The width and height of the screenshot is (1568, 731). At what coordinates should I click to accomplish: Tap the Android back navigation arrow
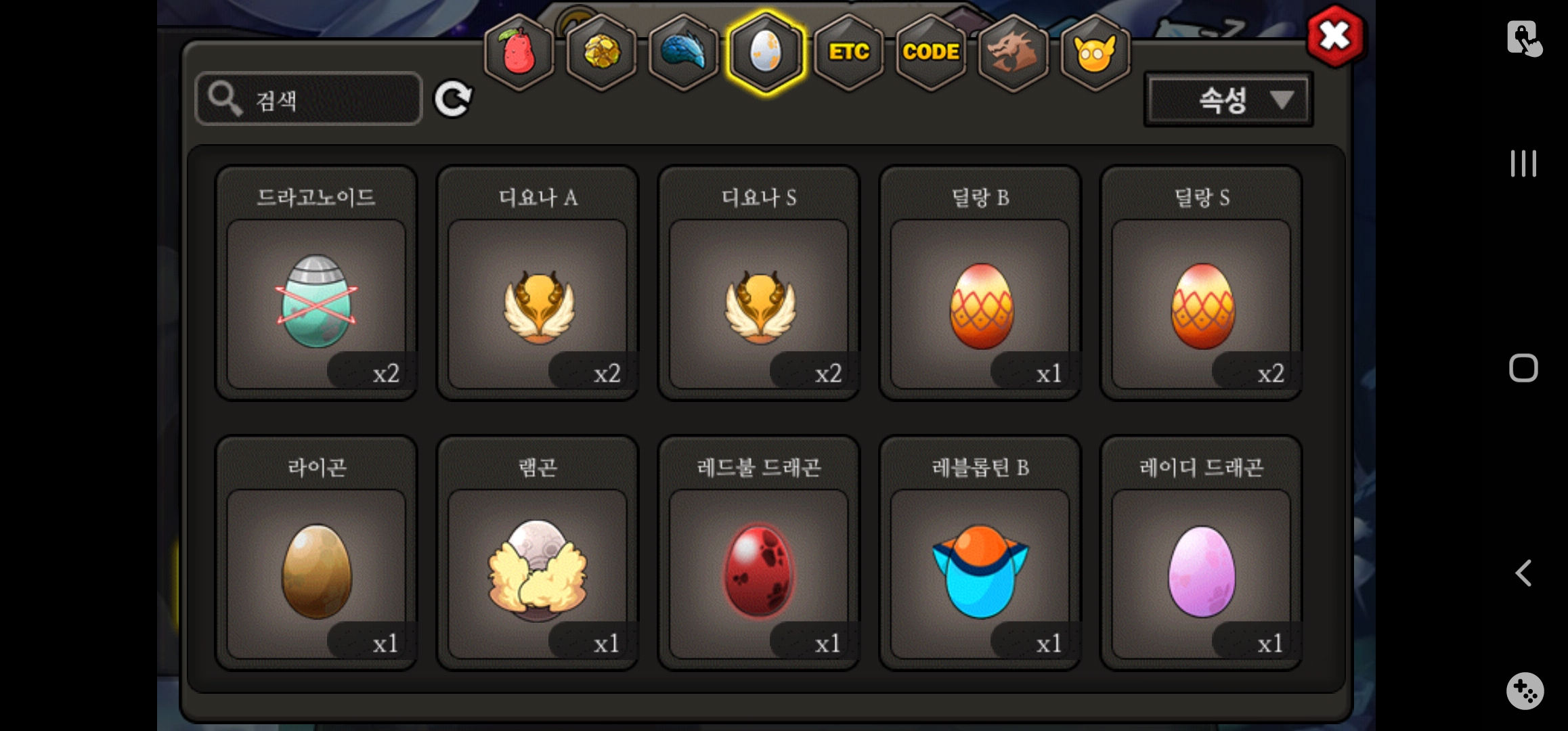click(1523, 573)
